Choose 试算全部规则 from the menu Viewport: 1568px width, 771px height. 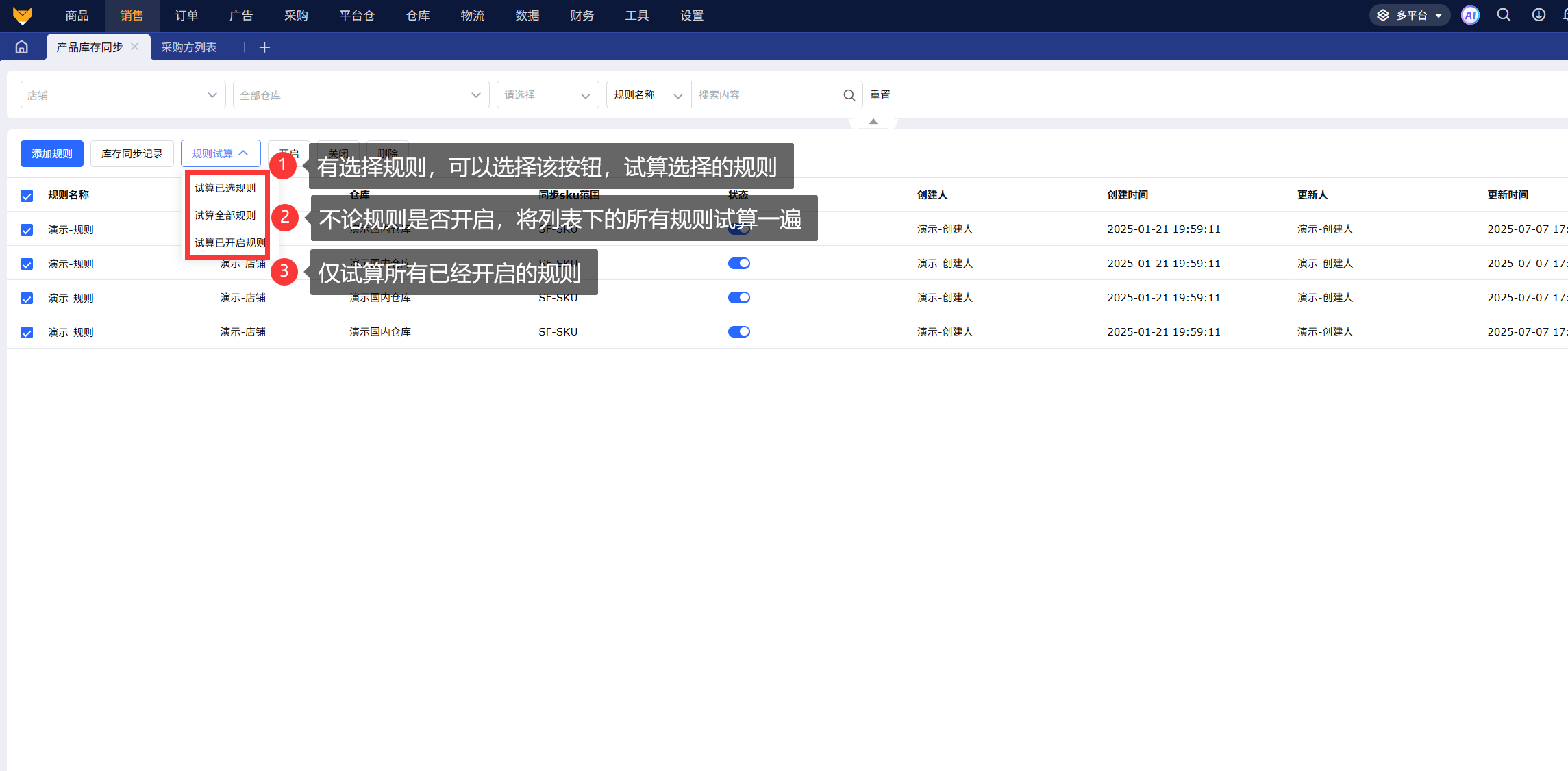225,216
